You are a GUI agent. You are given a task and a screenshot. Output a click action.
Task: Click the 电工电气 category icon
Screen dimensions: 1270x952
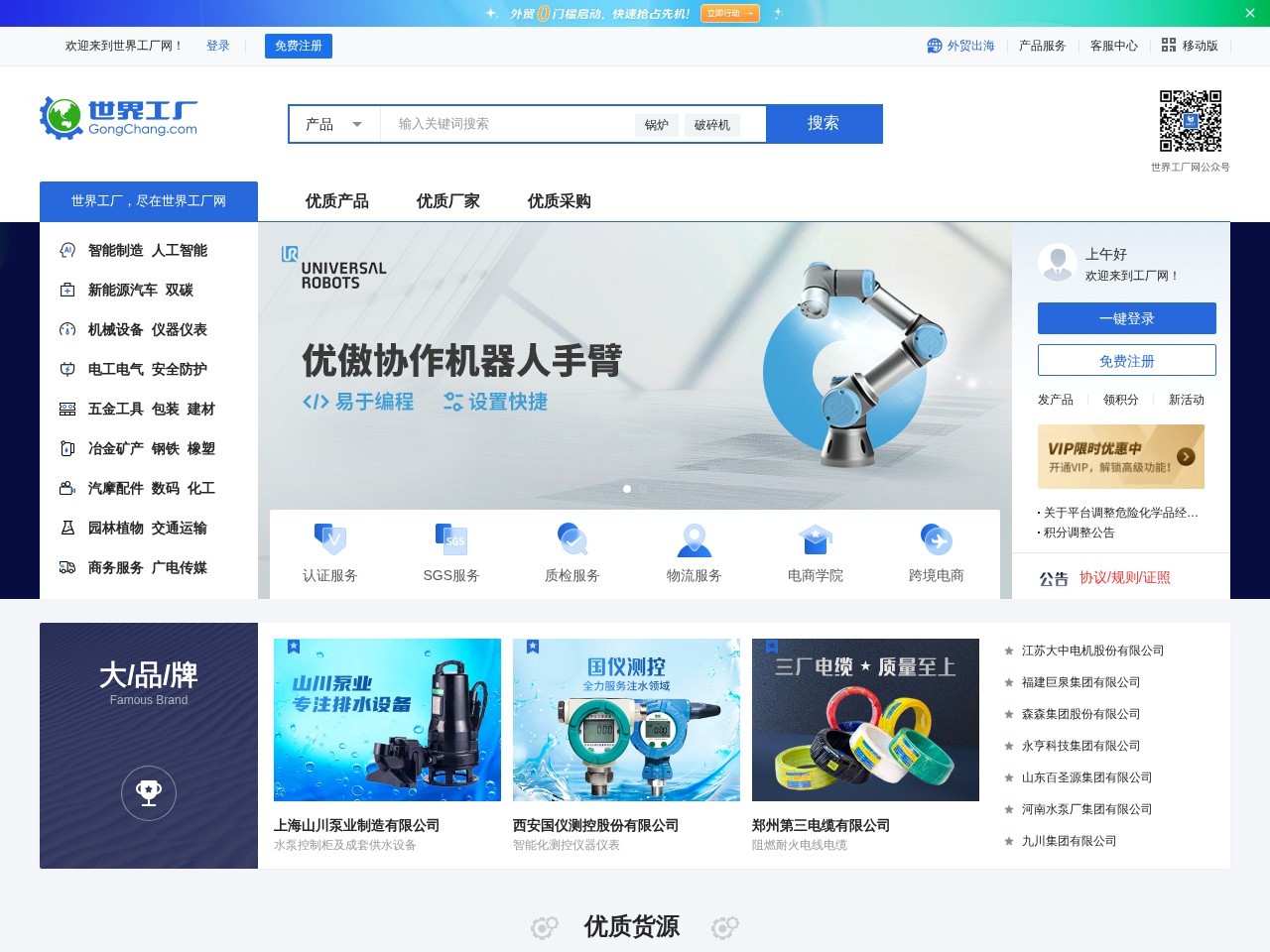(x=67, y=369)
